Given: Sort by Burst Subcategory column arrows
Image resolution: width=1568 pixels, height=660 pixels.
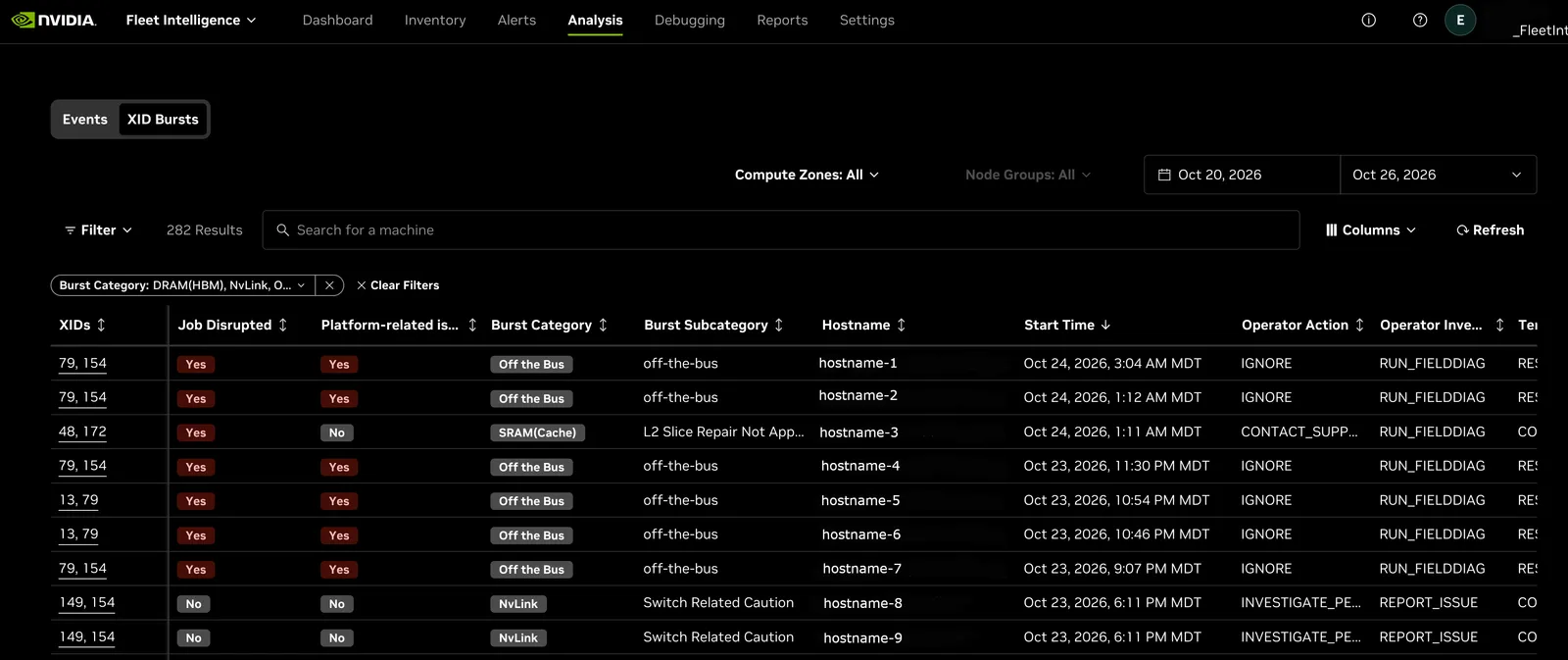Looking at the screenshot, I should (x=779, y=325).
